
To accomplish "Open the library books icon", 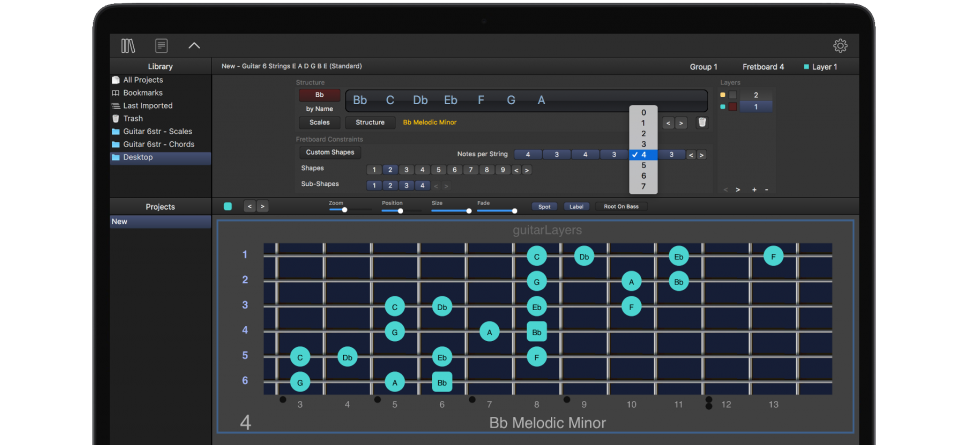I will tap(127, 45).
